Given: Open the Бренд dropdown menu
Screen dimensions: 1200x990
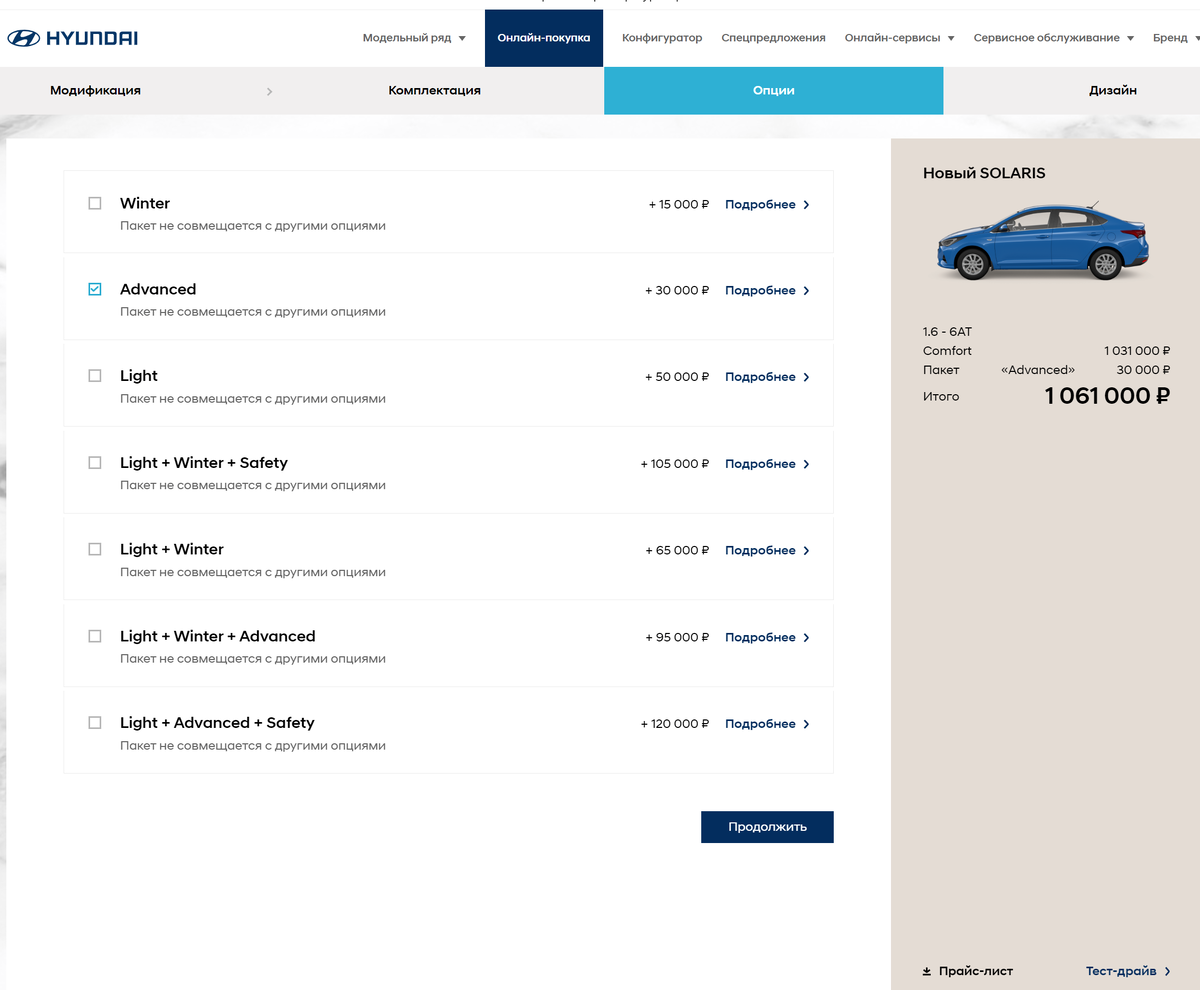Looking at the screenshot, I should (x=1175, y=38).
